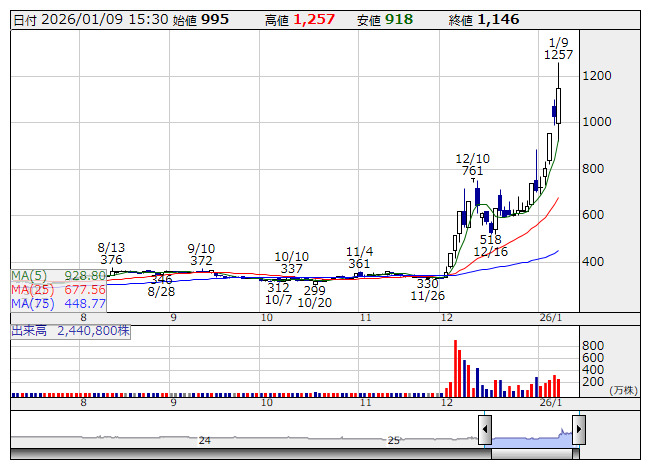Click the 12/10 peak label 761
The width and height of the screenshot is (653, 470).
tap(472, 165)
